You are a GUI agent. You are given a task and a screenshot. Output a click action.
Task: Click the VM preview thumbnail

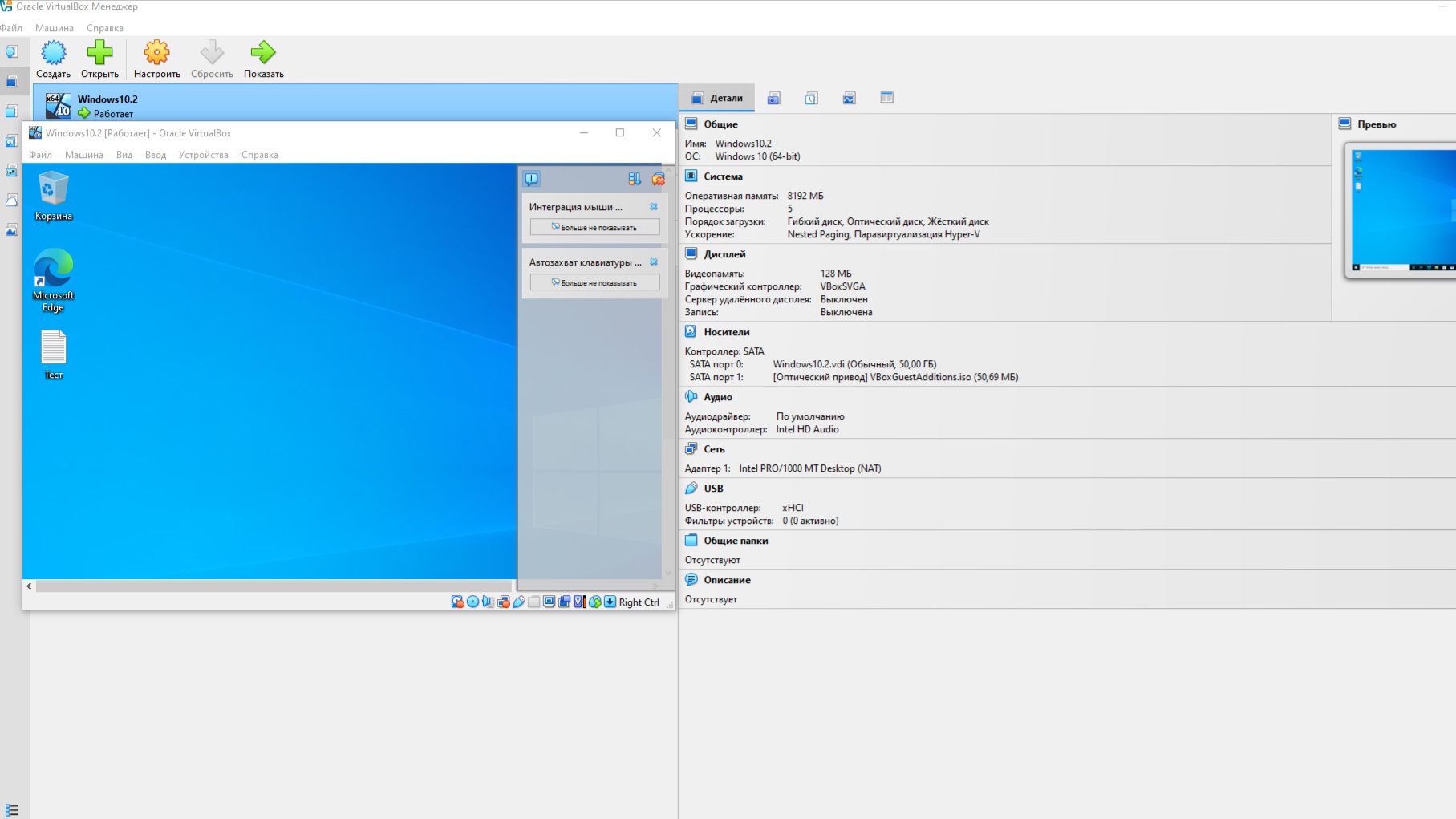[1401, 210]
